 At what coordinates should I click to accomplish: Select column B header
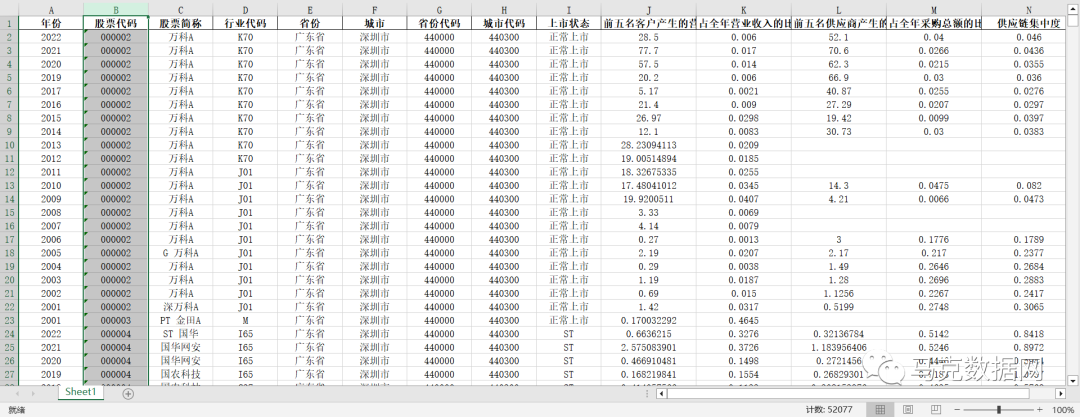116,8
